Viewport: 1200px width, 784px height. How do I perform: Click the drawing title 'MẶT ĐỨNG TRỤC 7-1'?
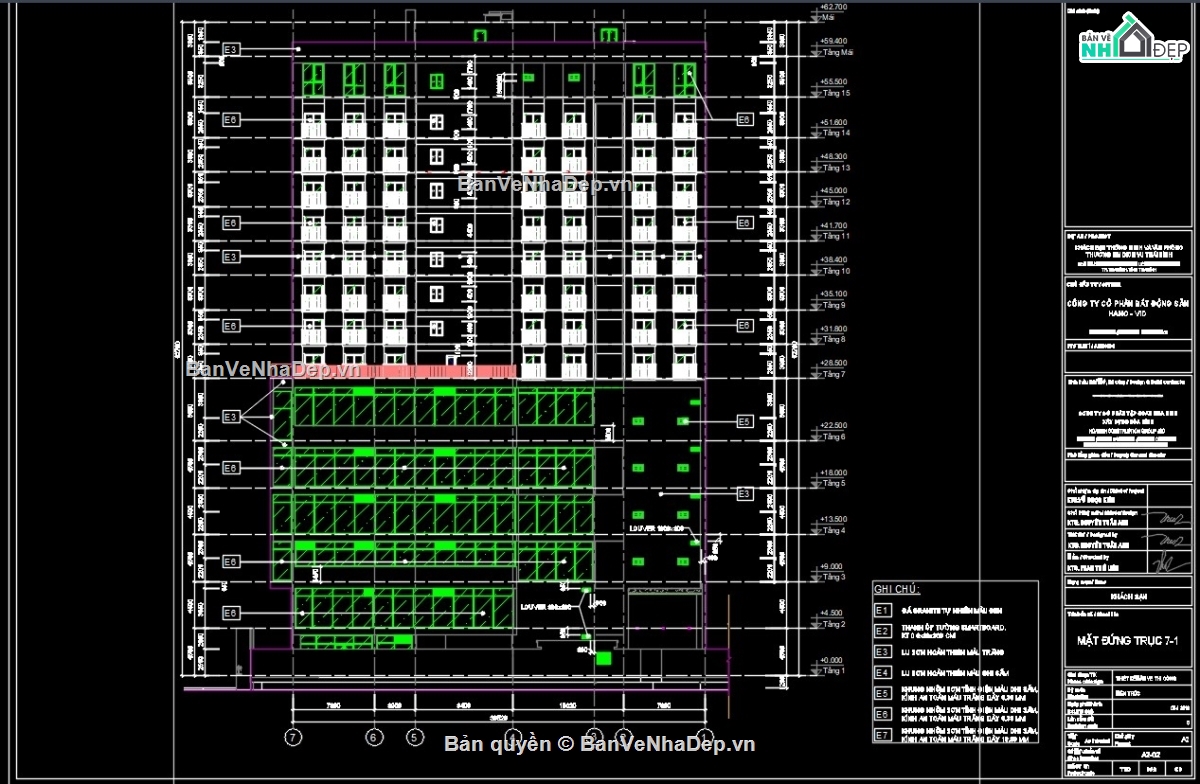tap(1128, 640)
